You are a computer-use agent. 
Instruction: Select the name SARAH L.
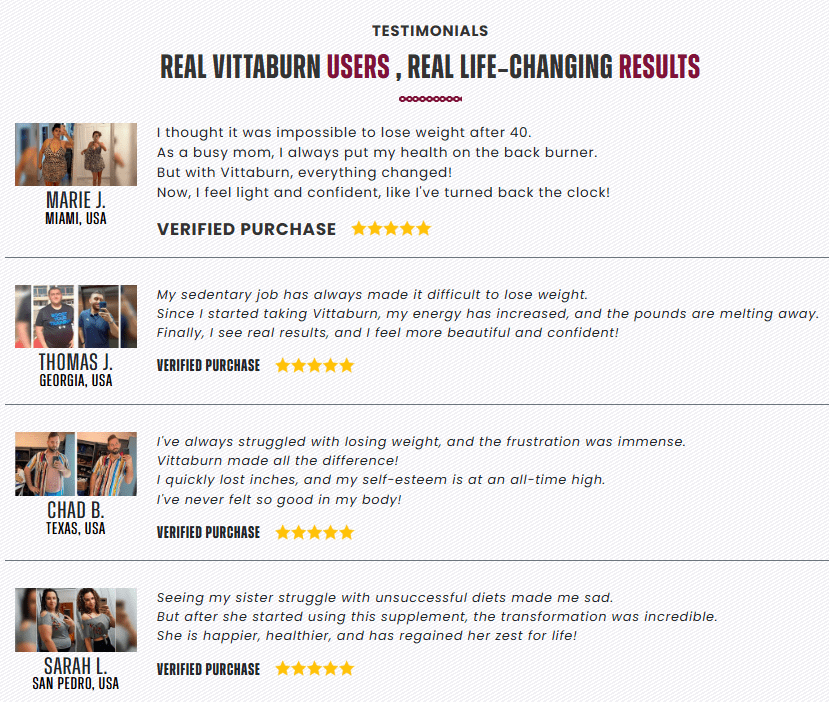[x=76, y=666]
